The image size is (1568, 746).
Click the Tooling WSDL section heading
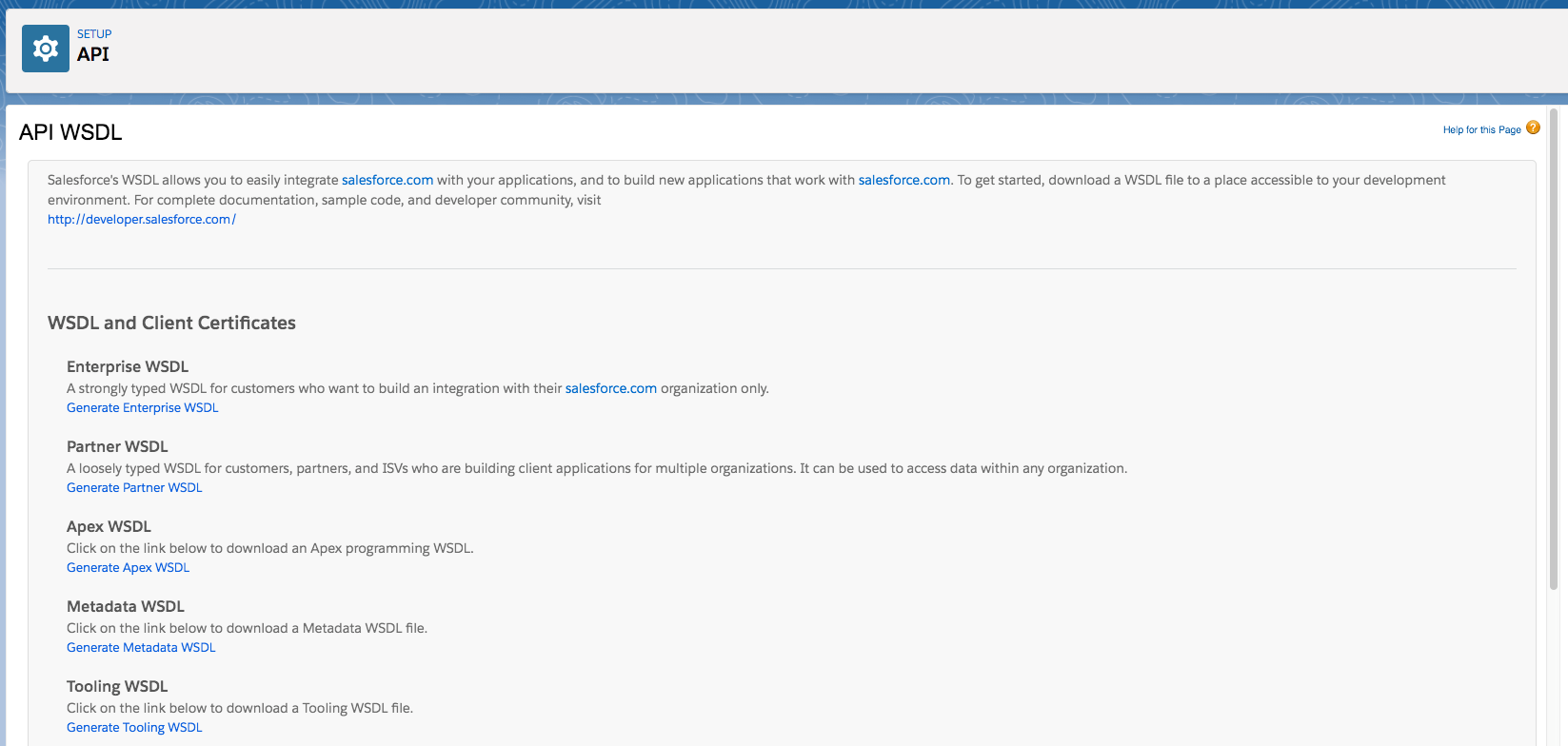[x=117, y=686]
